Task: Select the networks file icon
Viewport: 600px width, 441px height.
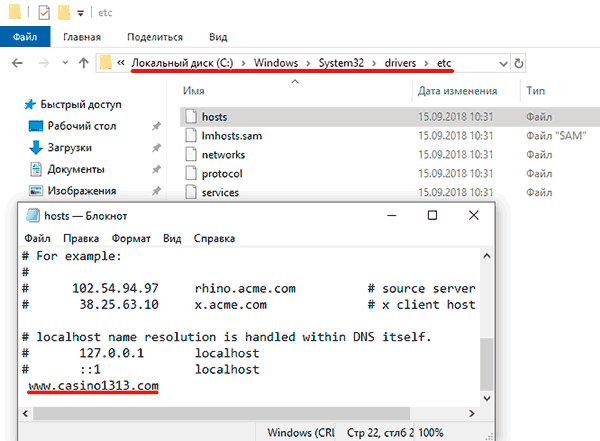Action: (191, 154)
